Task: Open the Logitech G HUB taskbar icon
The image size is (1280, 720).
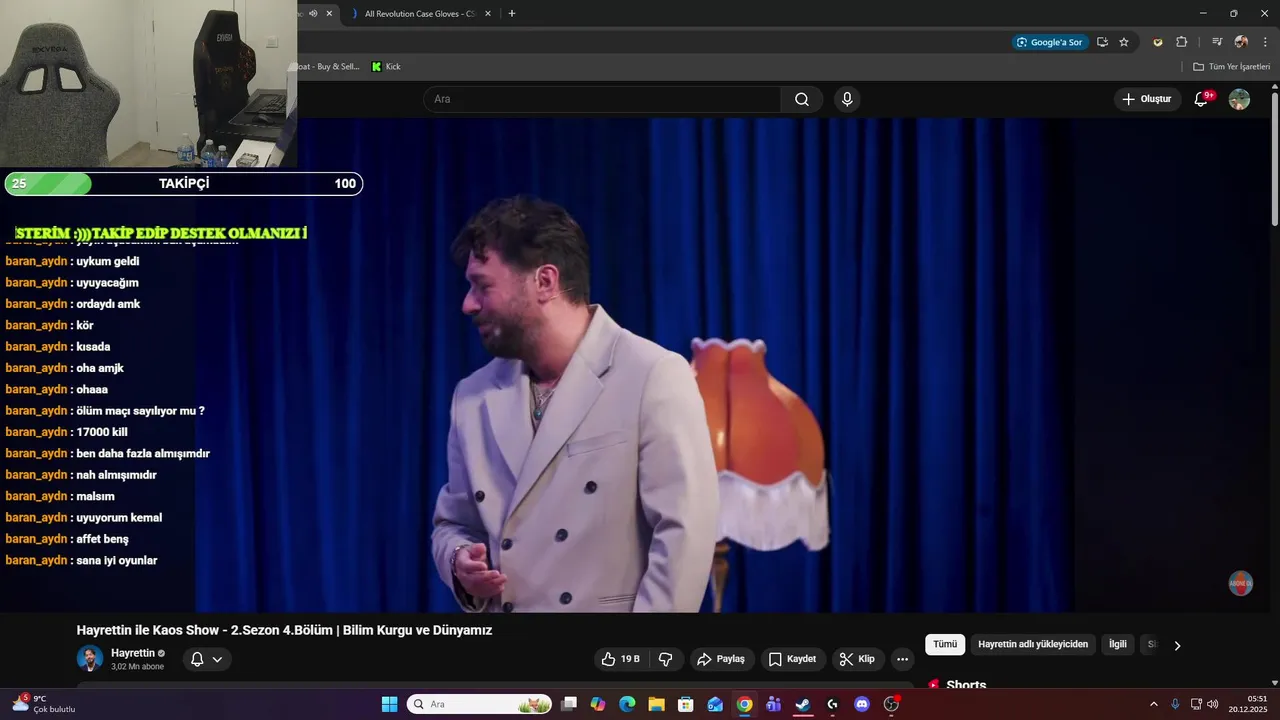Action: pyautogui.click(x=832, y=704)
